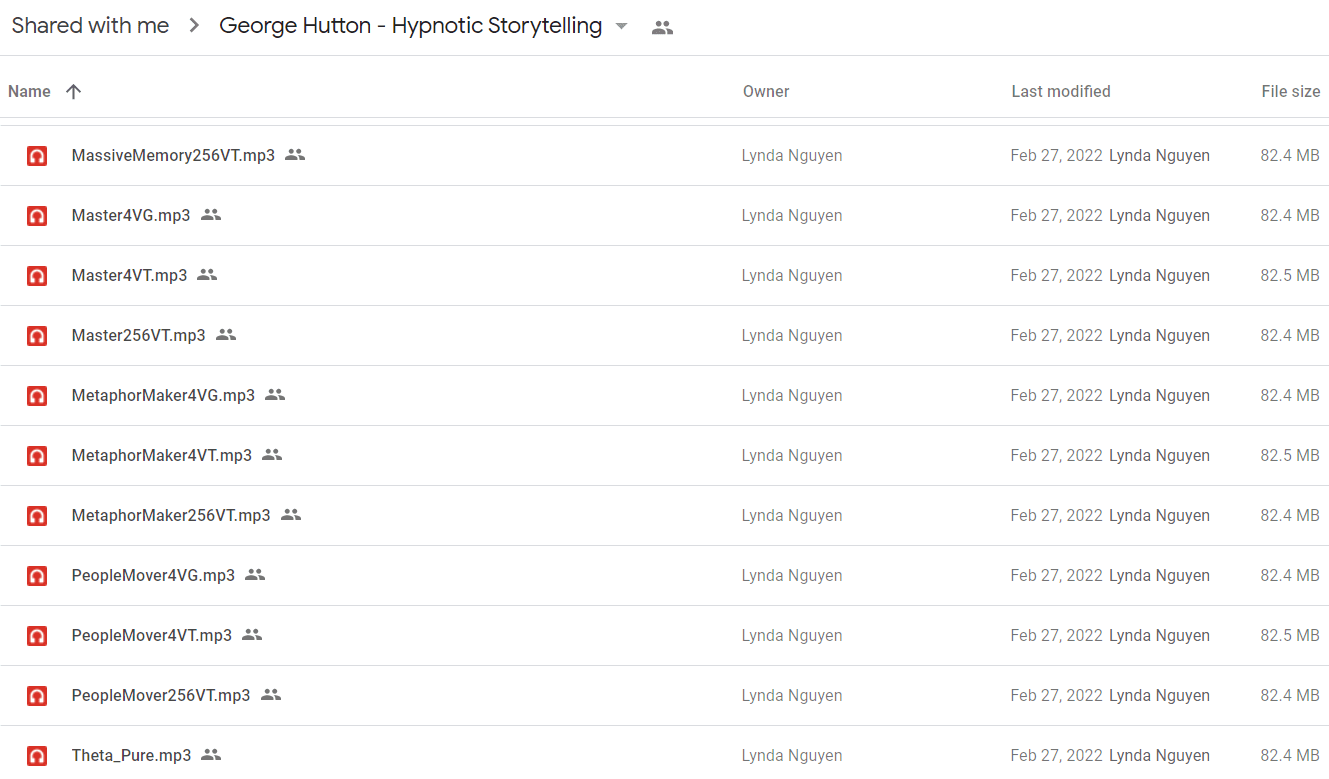The width and height of the screenshot is (1329, 779).
Task: Select the MetaphorMaker256VT.mp3 file name
Action: click(x=171, y=516)
